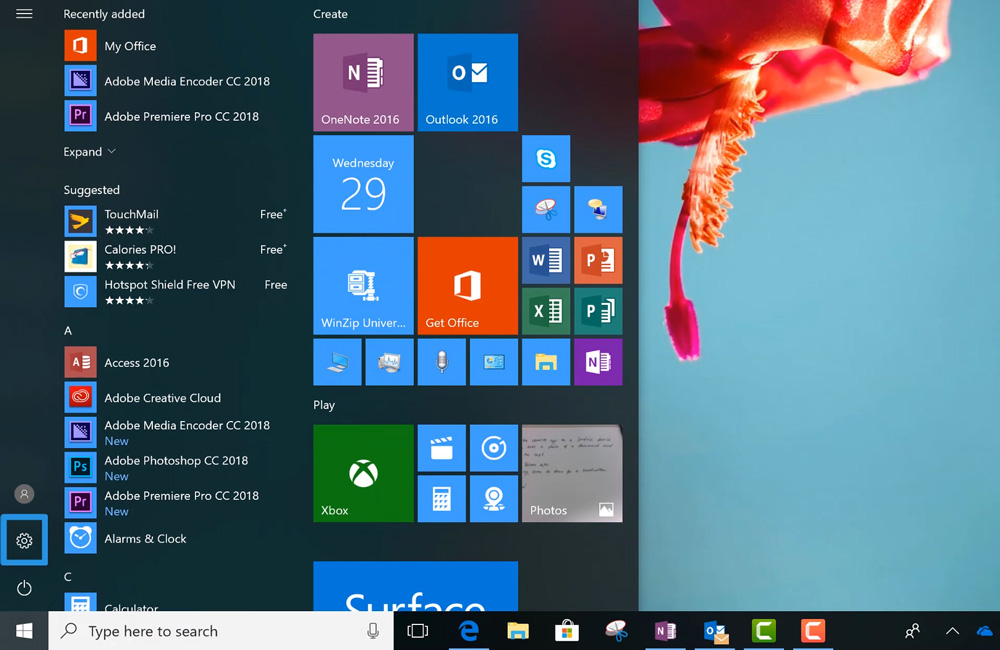This screenshot has height=650, width=1000.
Task: Launch the Outlook 2016 tile
Action: tap(467, 82)
